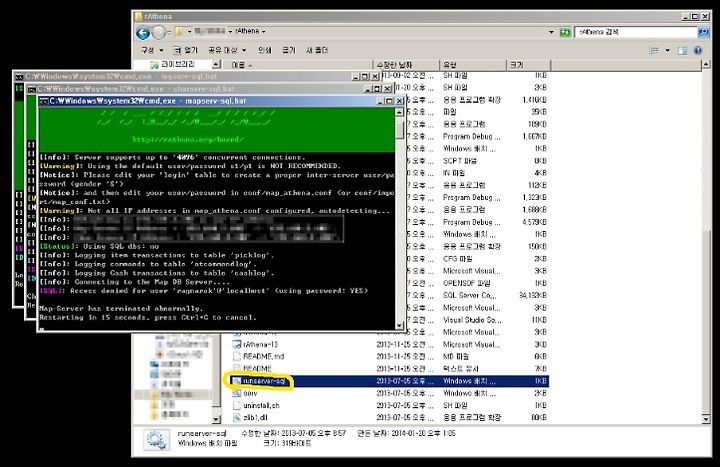Click the mapserv cmd scroll-up arrow
This screenshot has width=720, height=467.
[399, 112]
